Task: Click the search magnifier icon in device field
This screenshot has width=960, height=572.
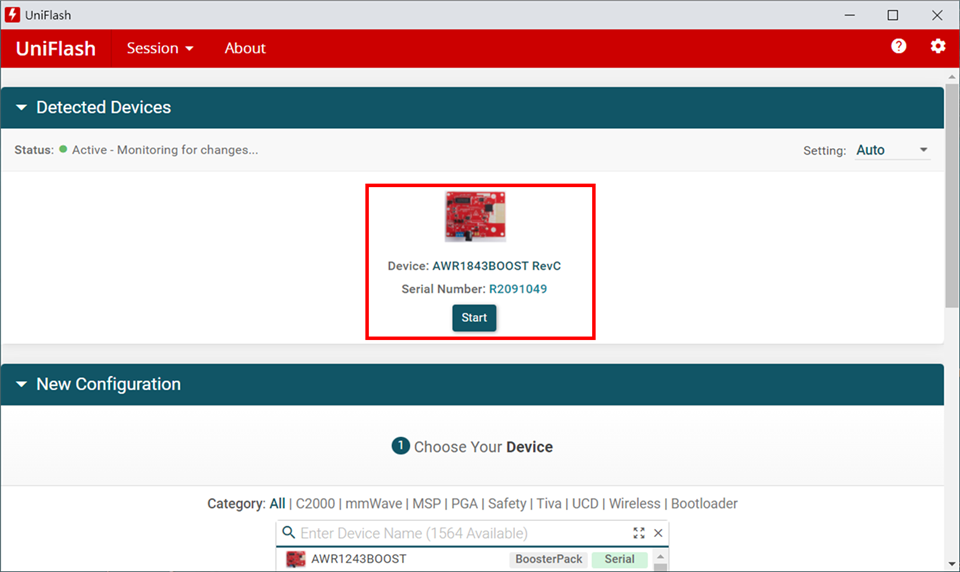Action: coord(288,532)
